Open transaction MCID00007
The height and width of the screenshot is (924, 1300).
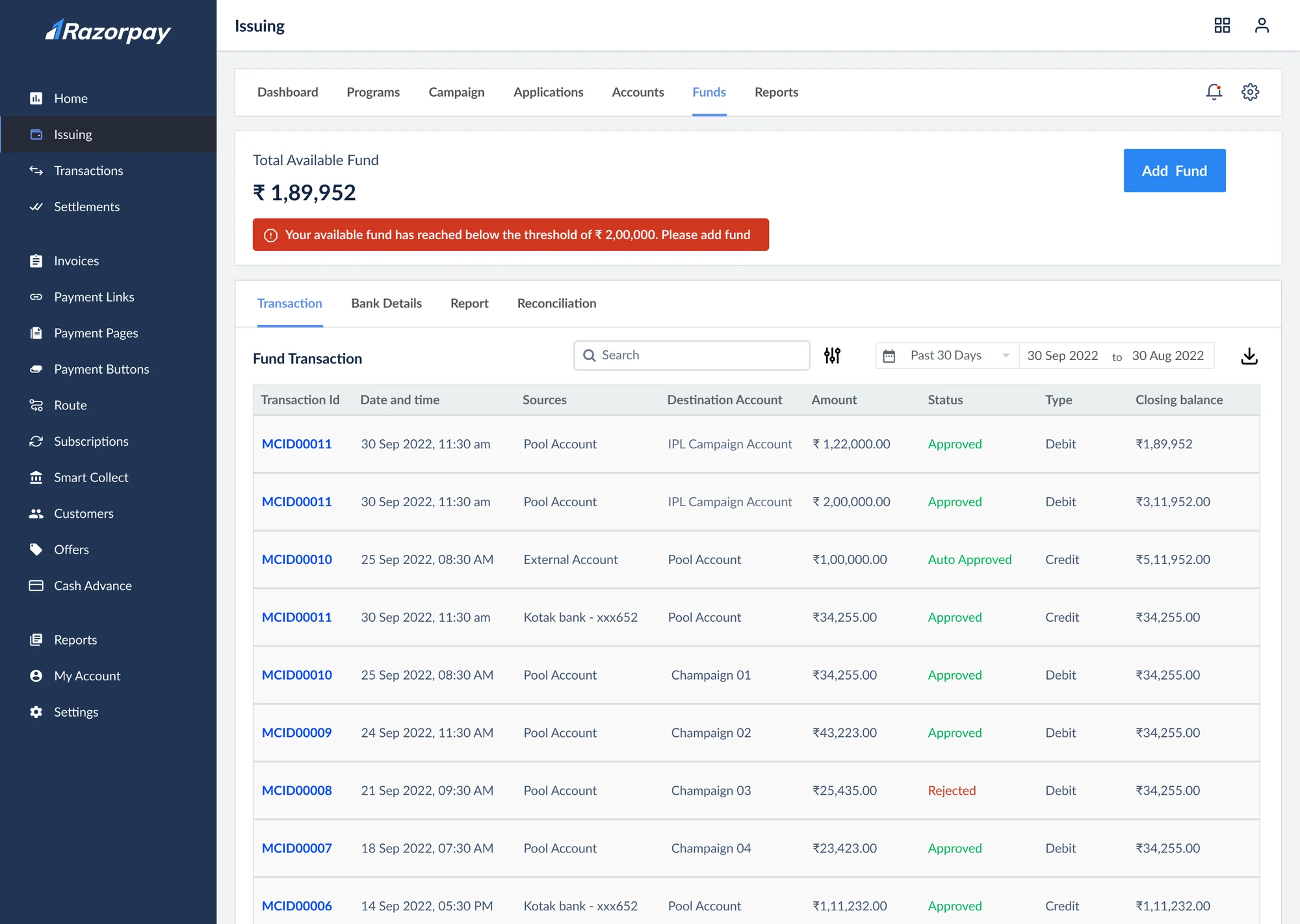point(296,848)
